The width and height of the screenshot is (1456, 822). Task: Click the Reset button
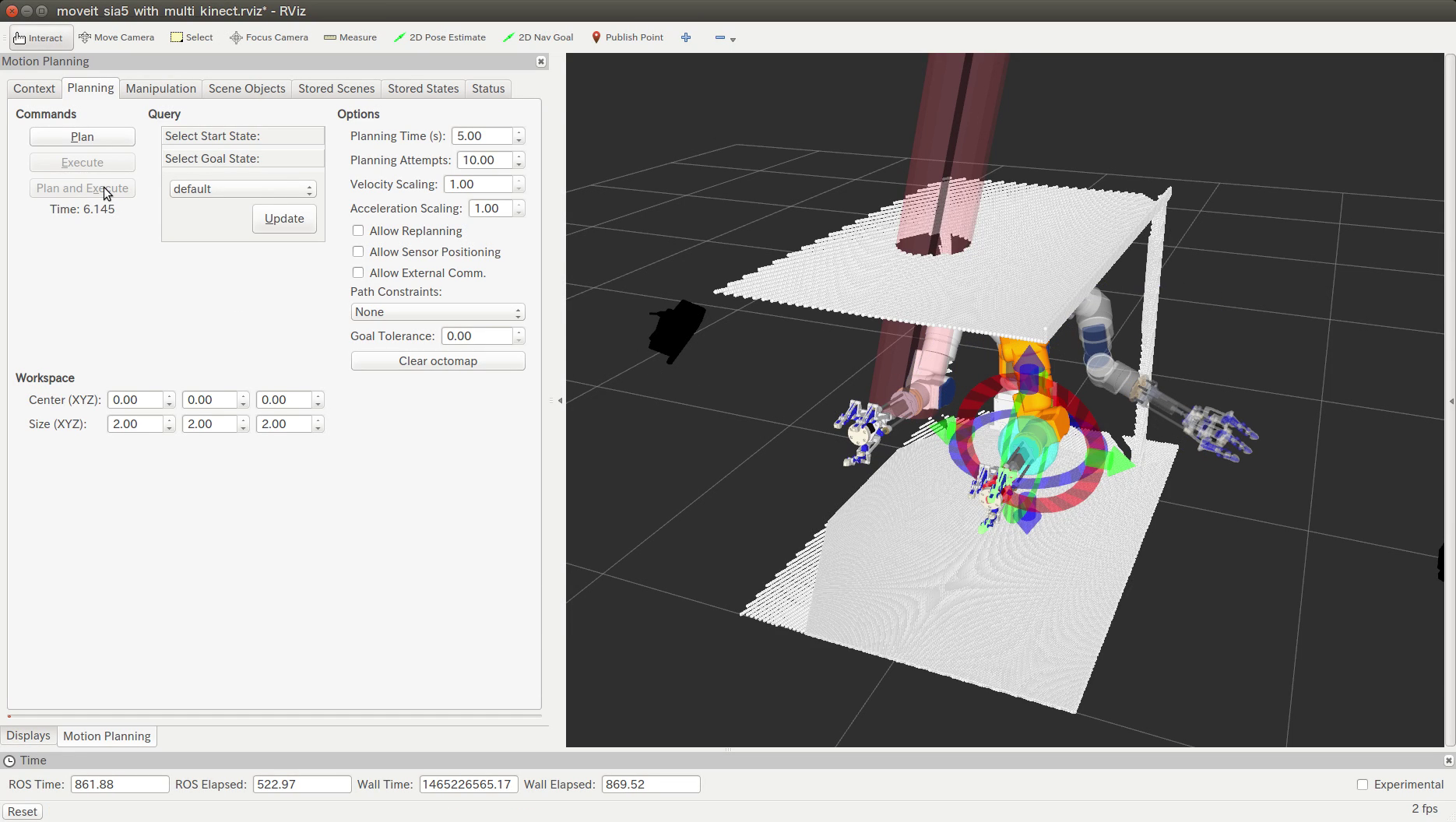tap(23, 812)
